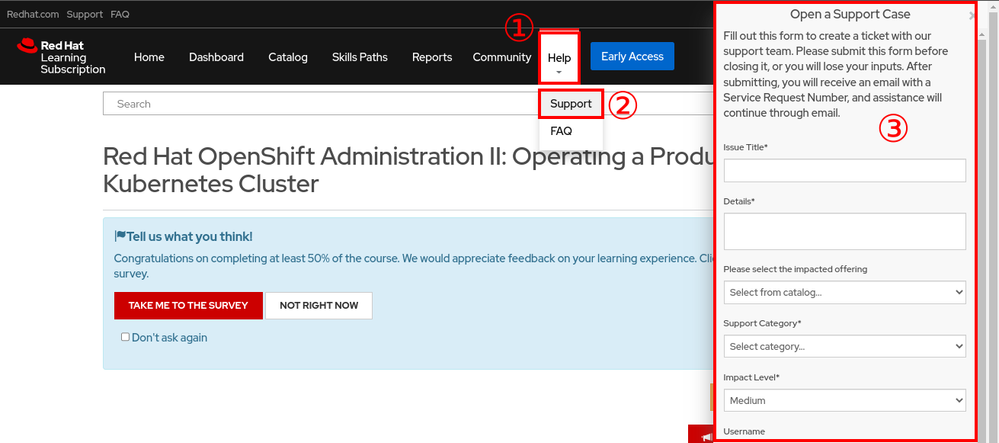The height and width of the screenshot is (443, 999).
Task: Open the Catalog page from navigation
Action: (288, 57)
